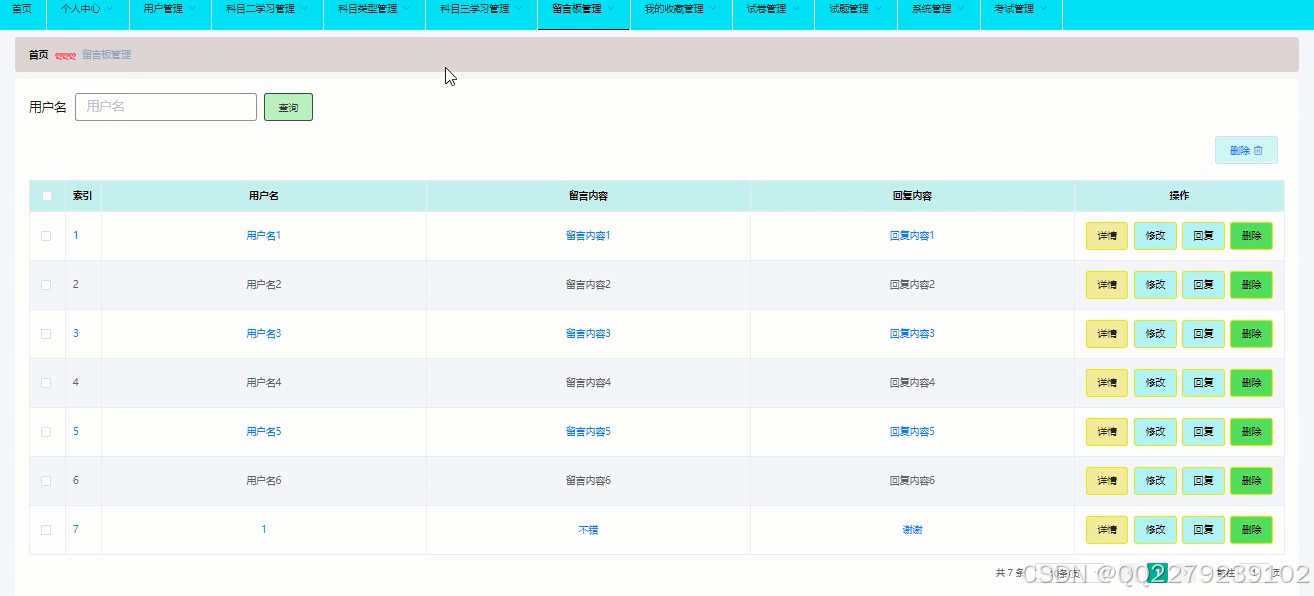Click the 查询 search button
1314x596 pixels.
[x=288, y=106]
